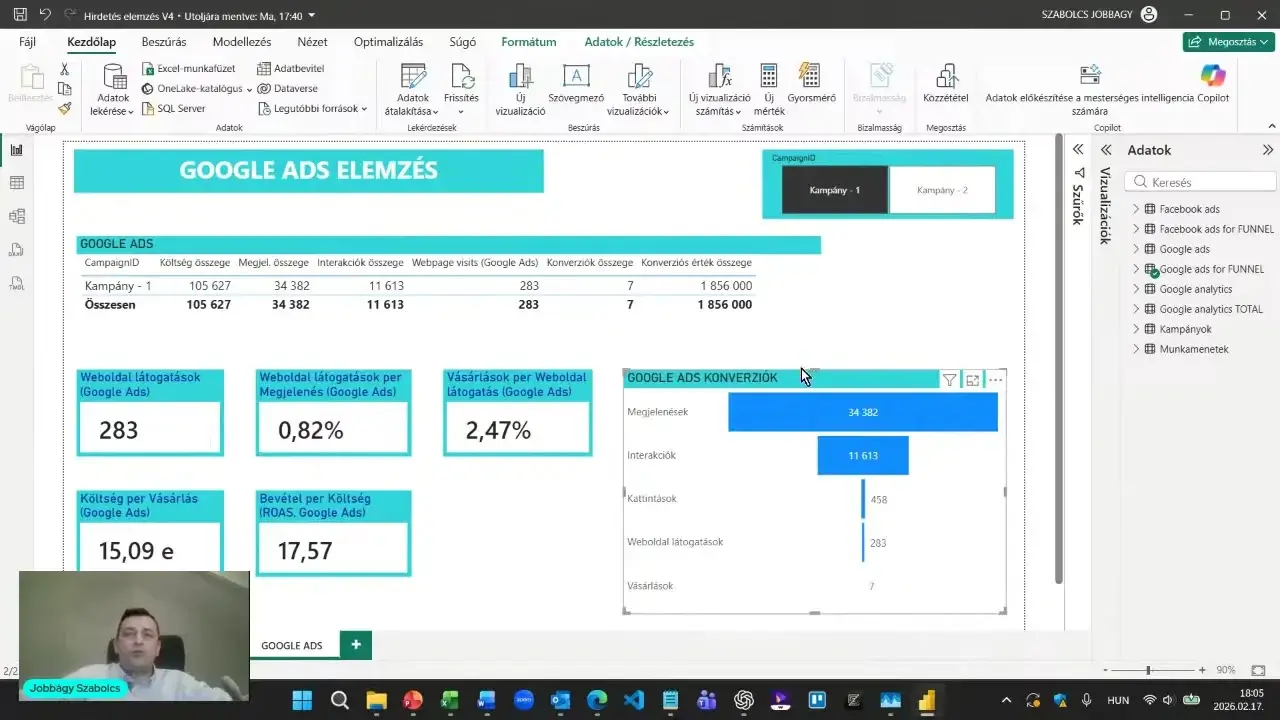Select the Kampány - 1 slicer button

835,190
